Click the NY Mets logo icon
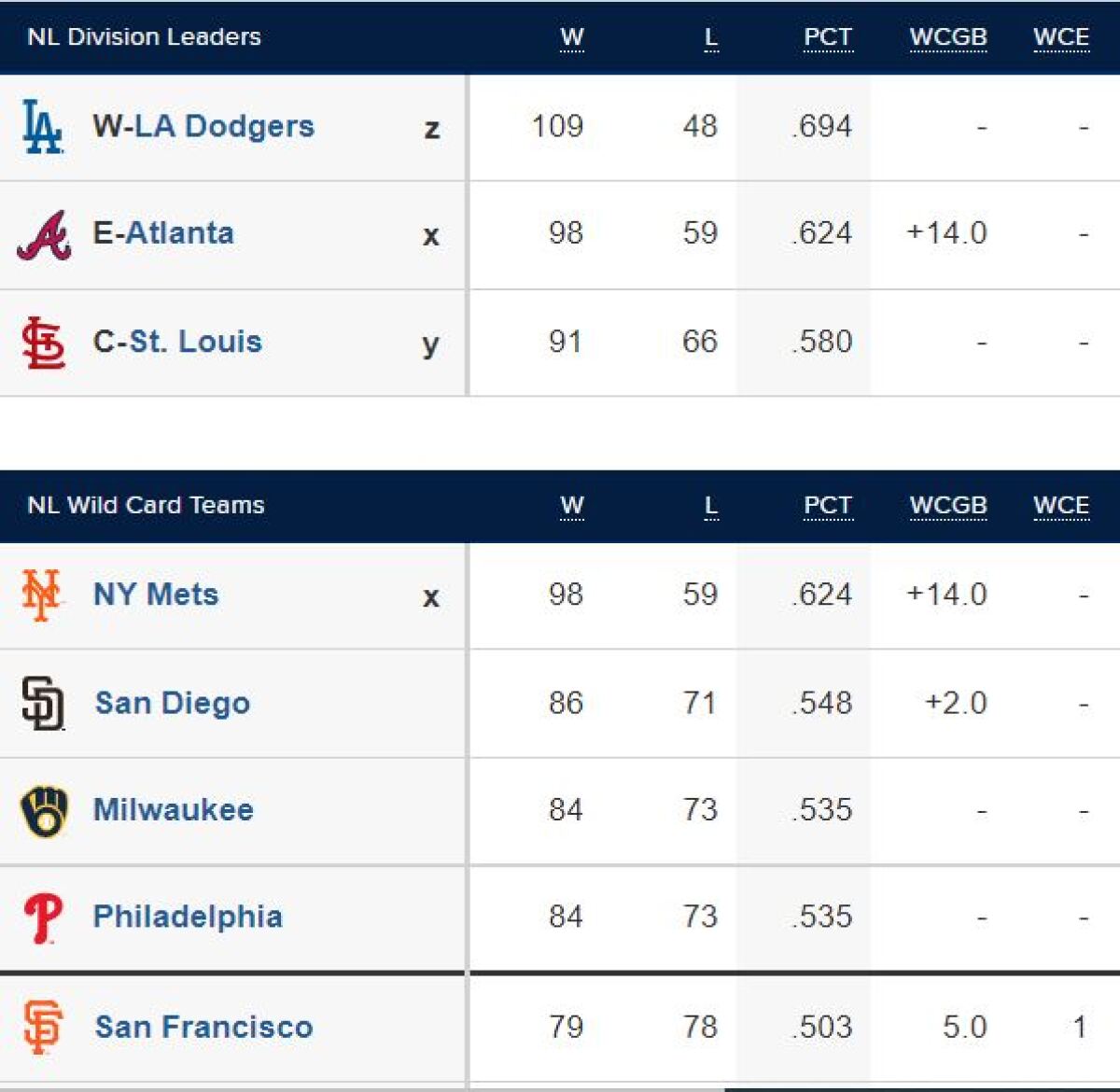The image size is (1120, 1092). (x=41, y=595)
